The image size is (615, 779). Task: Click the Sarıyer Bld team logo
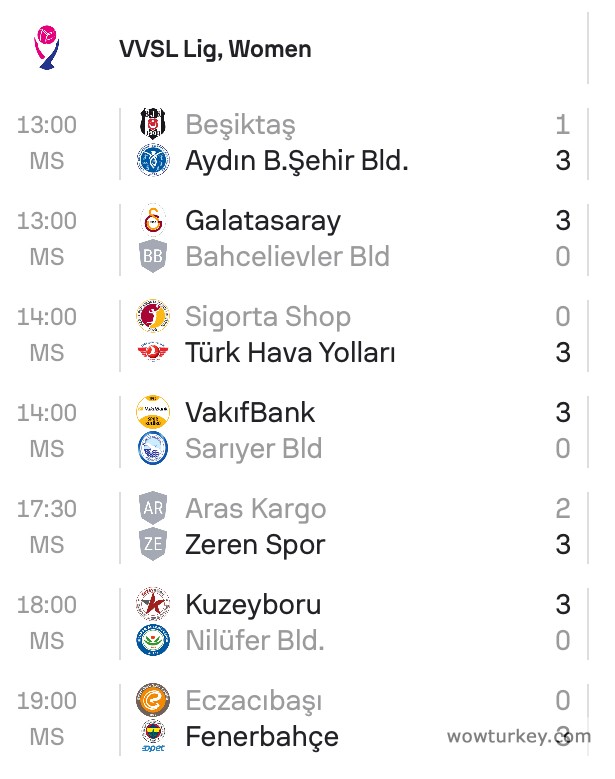[x=153, y=448]
